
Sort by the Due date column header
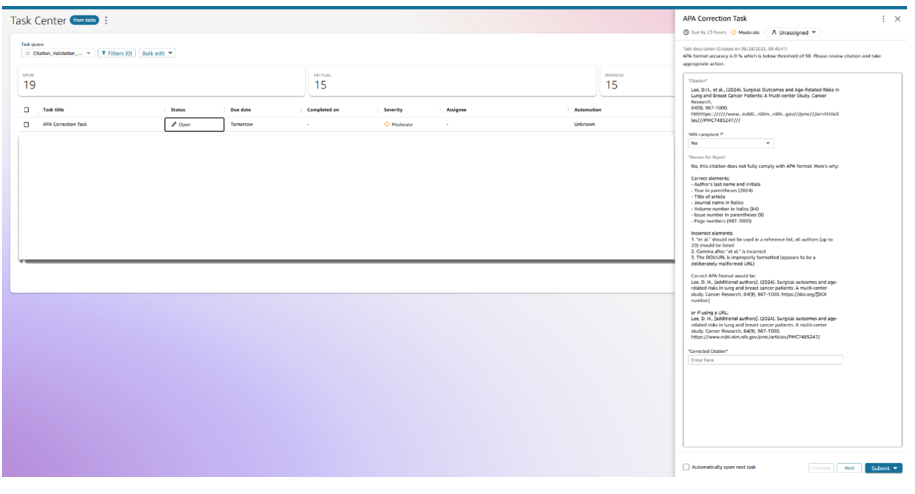pyautogui.click(x=241, y=109)
